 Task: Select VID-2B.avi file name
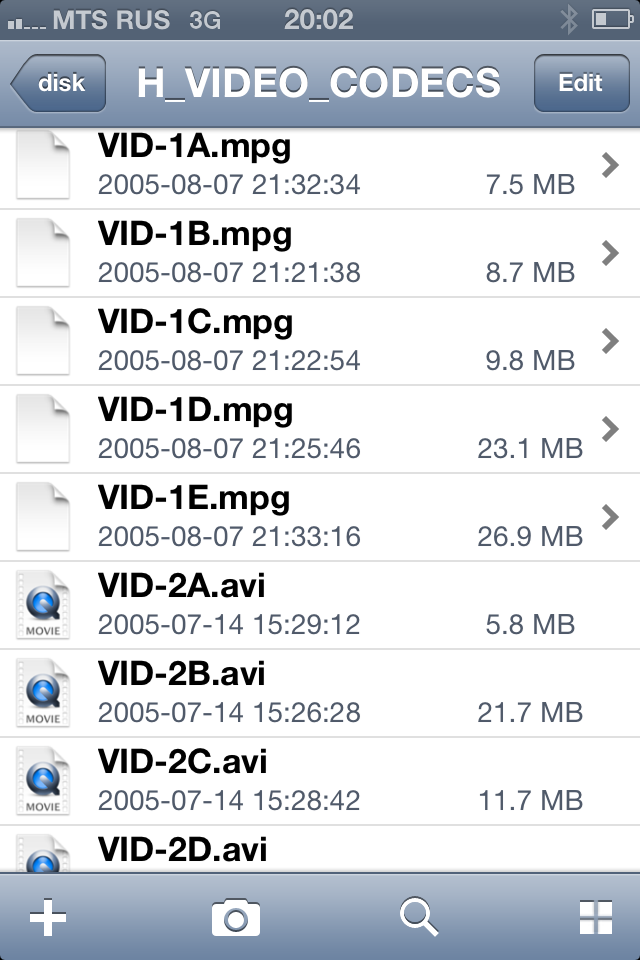(x=182, y=674)
